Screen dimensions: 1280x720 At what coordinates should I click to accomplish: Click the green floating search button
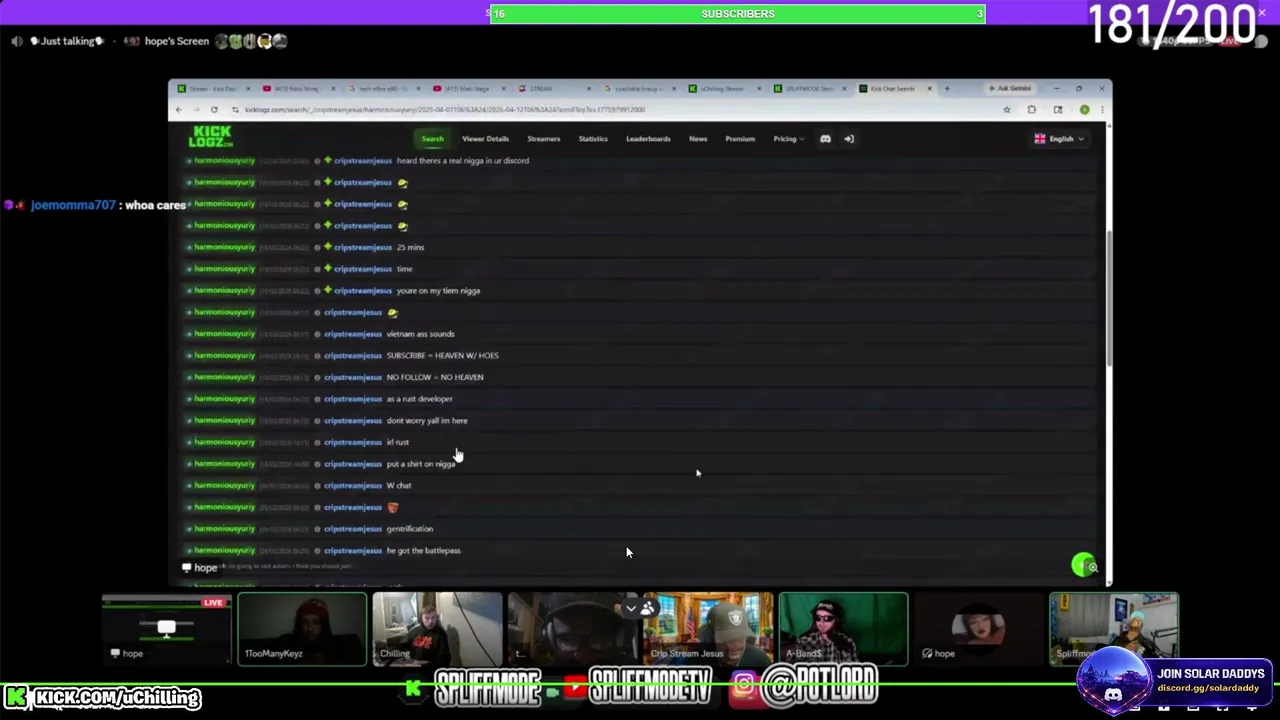(1084, 566)
